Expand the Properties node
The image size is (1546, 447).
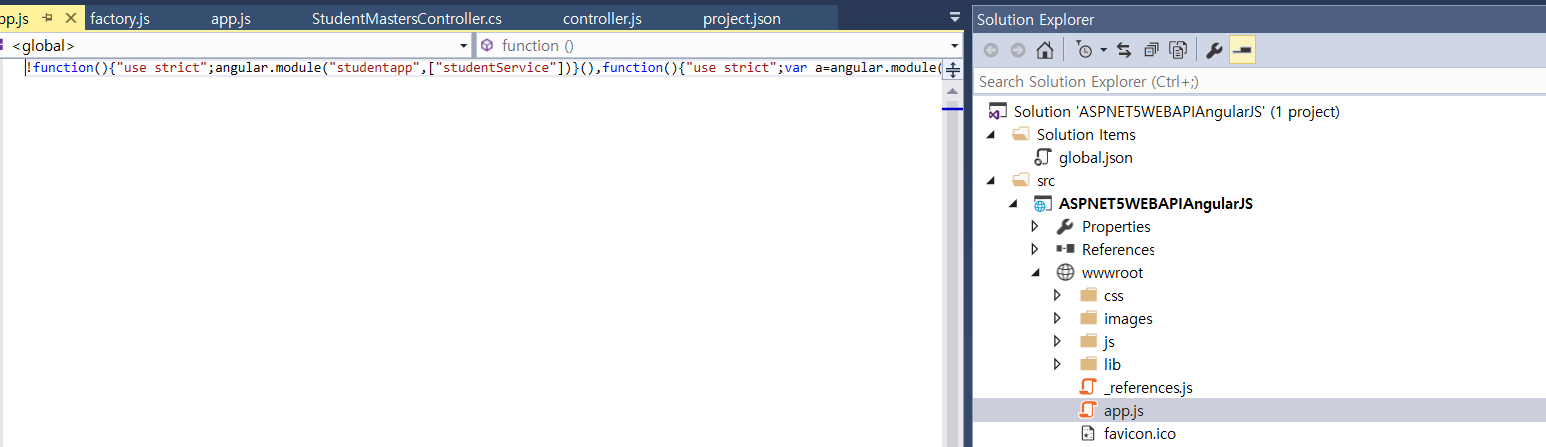1035,226
